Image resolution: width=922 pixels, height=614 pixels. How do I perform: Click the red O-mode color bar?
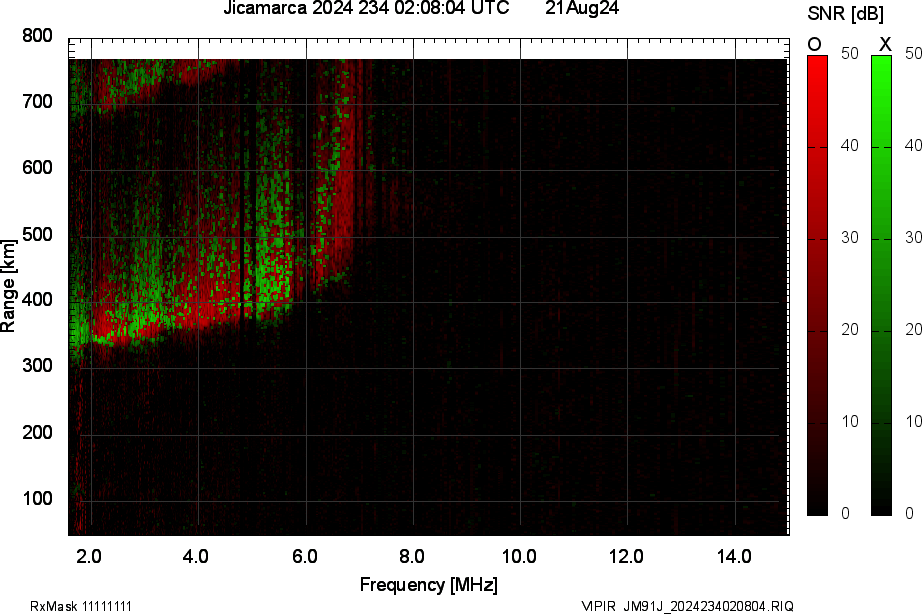click(817, 285)
